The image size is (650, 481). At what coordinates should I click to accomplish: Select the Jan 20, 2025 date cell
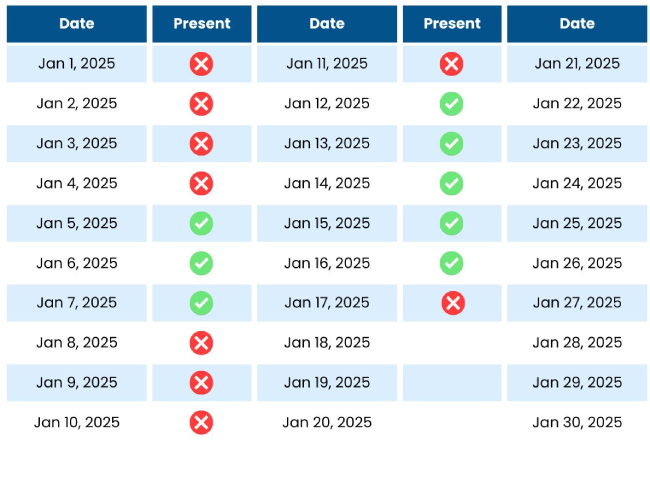[327, 422]
